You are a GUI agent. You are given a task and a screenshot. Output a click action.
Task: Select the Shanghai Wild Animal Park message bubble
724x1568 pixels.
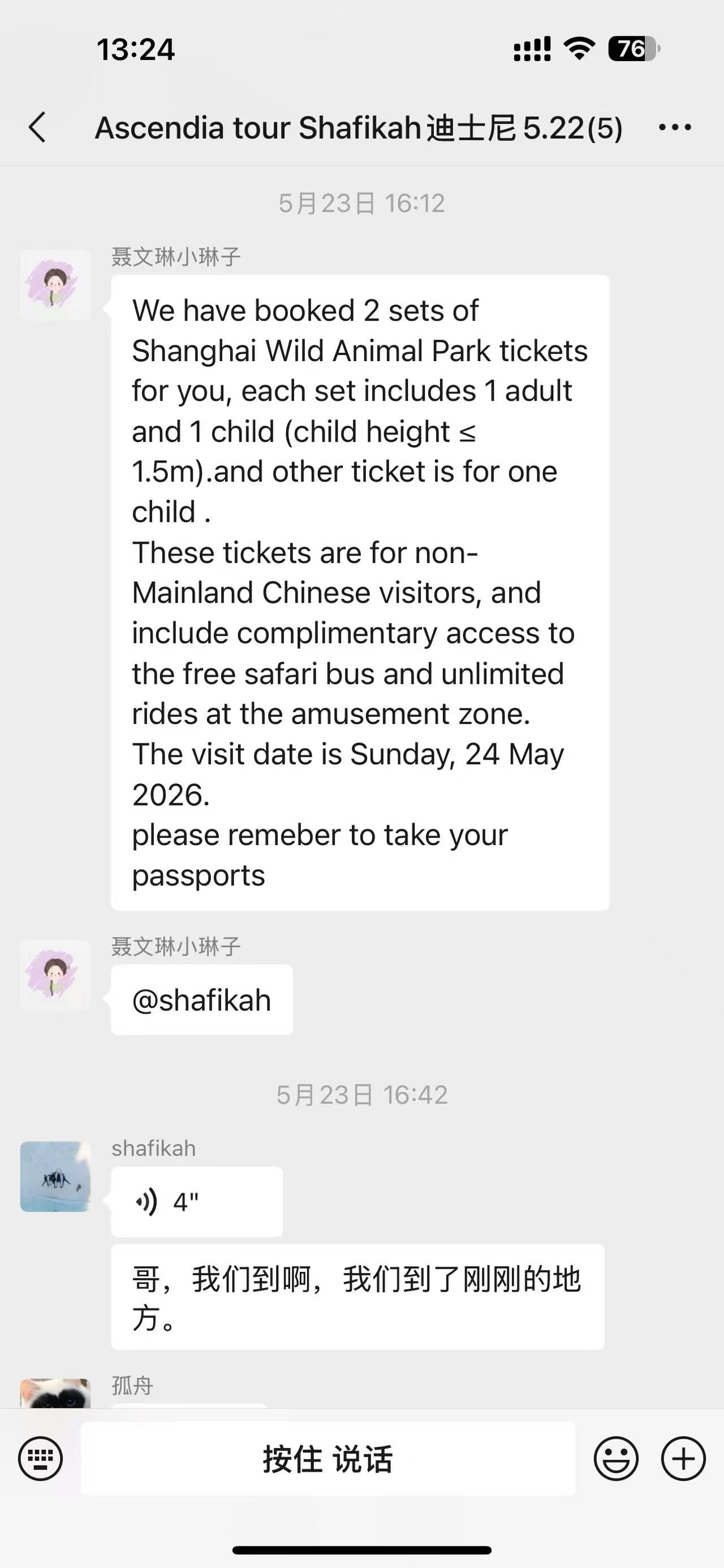pyautogui.click(x=360, y=593)
